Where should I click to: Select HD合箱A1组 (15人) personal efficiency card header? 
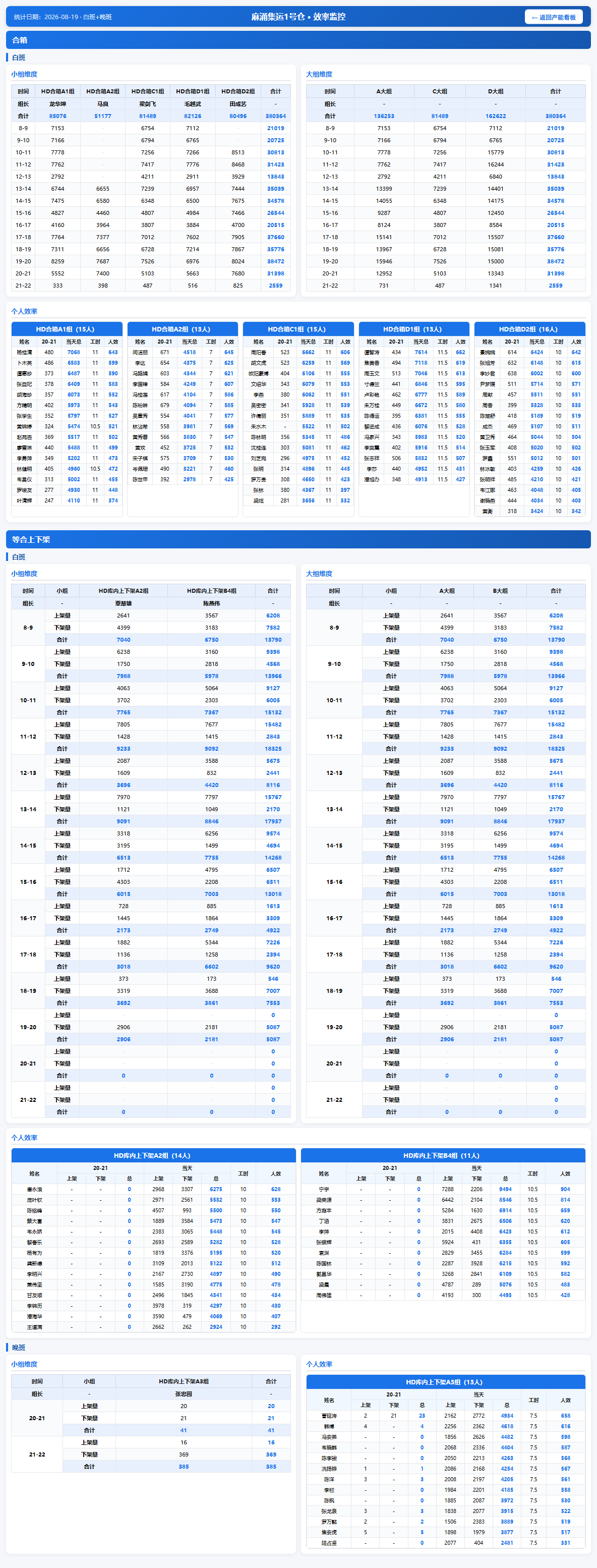tap(67, 329)
